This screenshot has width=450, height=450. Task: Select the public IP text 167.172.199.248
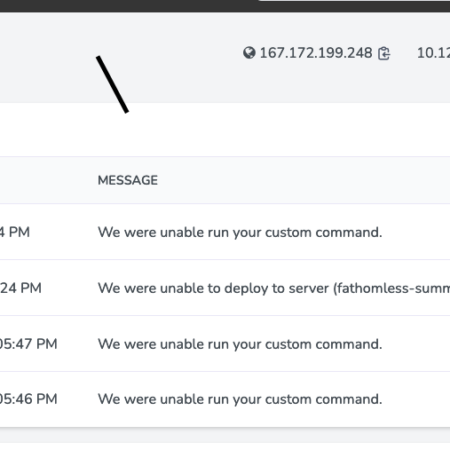(x=316, y=53)
